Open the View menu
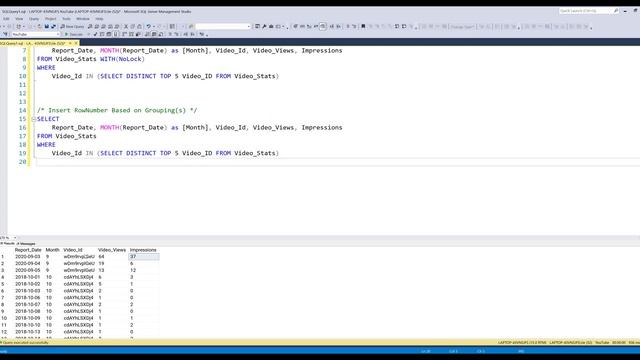Viewport: 640px width, 360px height. click(x=19, y=19)
